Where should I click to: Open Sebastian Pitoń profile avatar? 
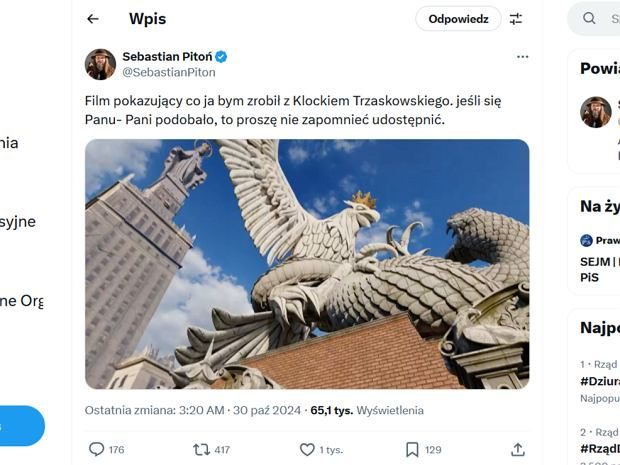(100, 64)
